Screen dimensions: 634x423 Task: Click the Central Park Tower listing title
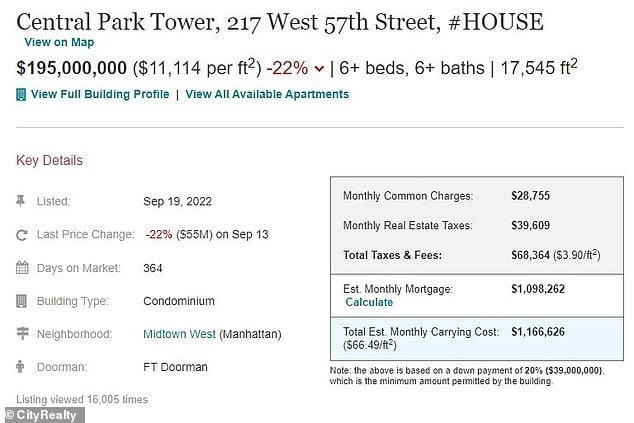click(x=281, y=19)
